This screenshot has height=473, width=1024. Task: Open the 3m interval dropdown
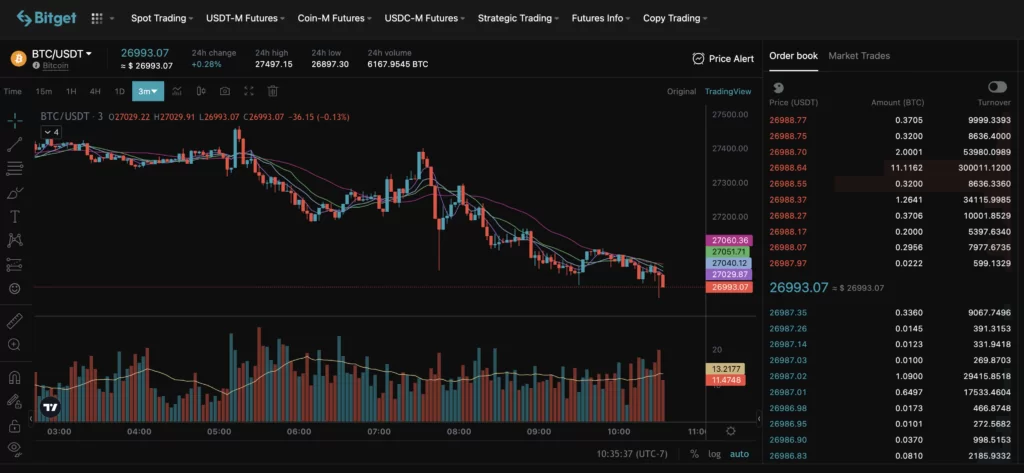click(148, 91)
